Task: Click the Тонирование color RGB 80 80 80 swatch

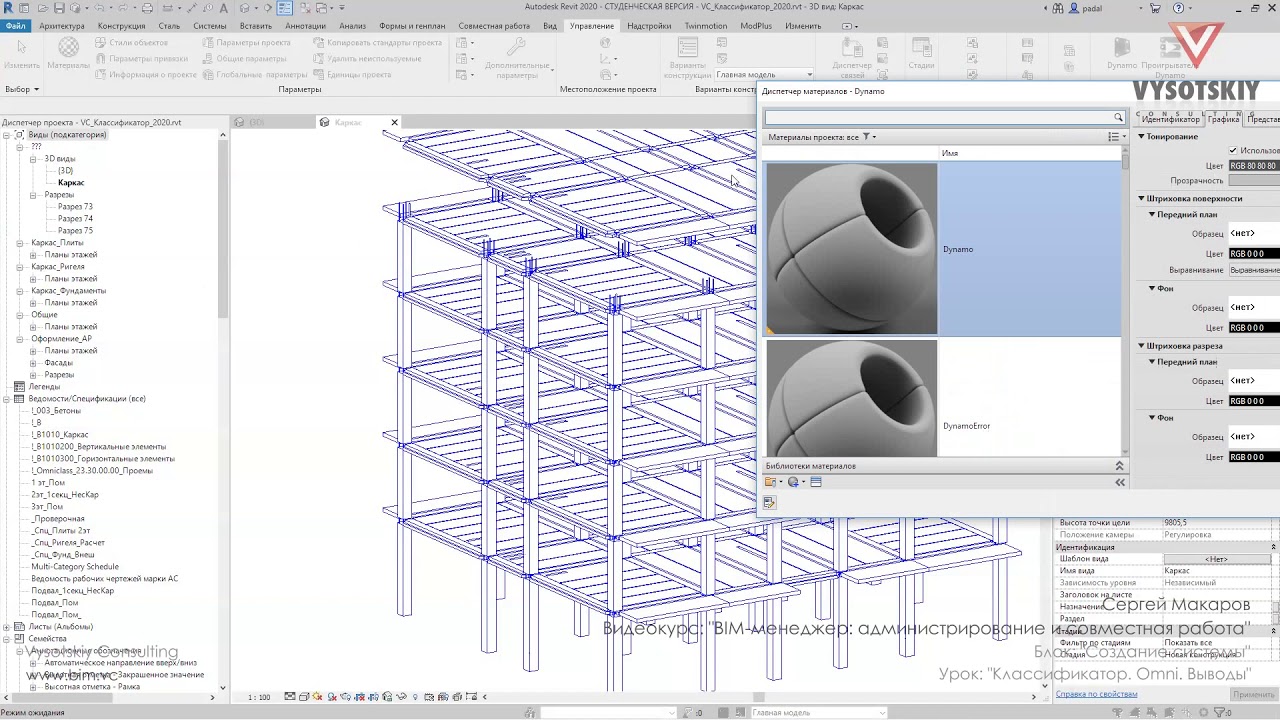Action: 1254,166
